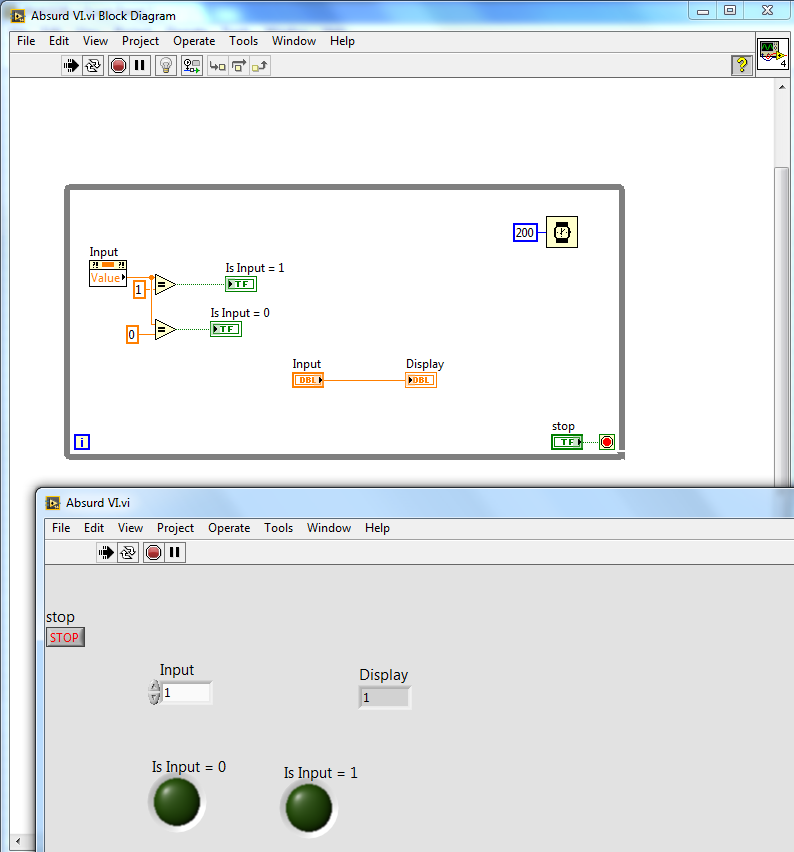This screenshot has width=794, height=852.
Task: Click Step Out toolbar button
Action: pyautogui.click(x=260, y=66)
